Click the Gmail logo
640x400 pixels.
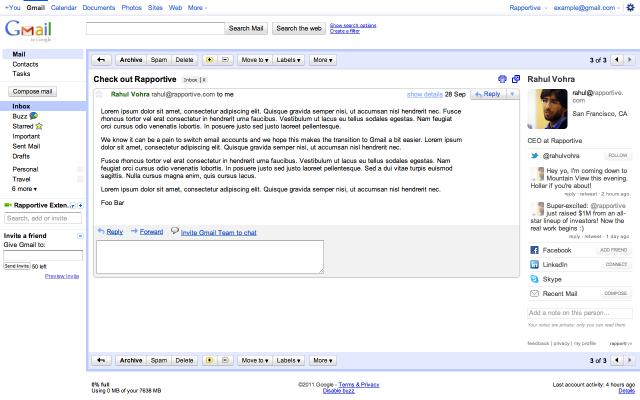click(x=28, y=29)
